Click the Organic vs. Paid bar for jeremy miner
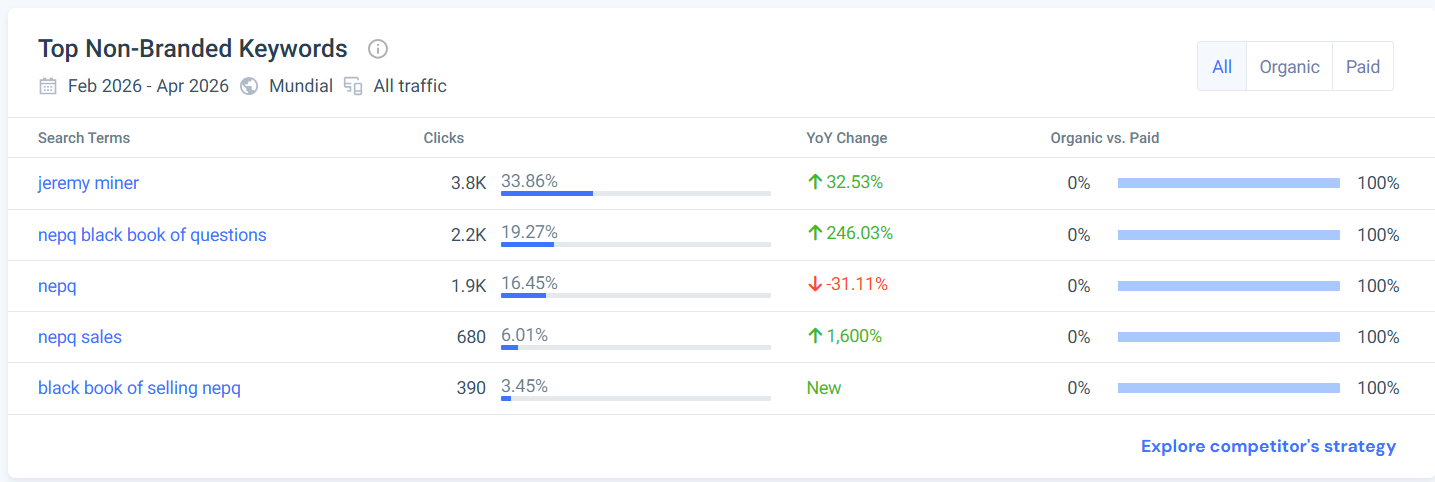Screen dimensions: 1435x482 pos(1229,183)
